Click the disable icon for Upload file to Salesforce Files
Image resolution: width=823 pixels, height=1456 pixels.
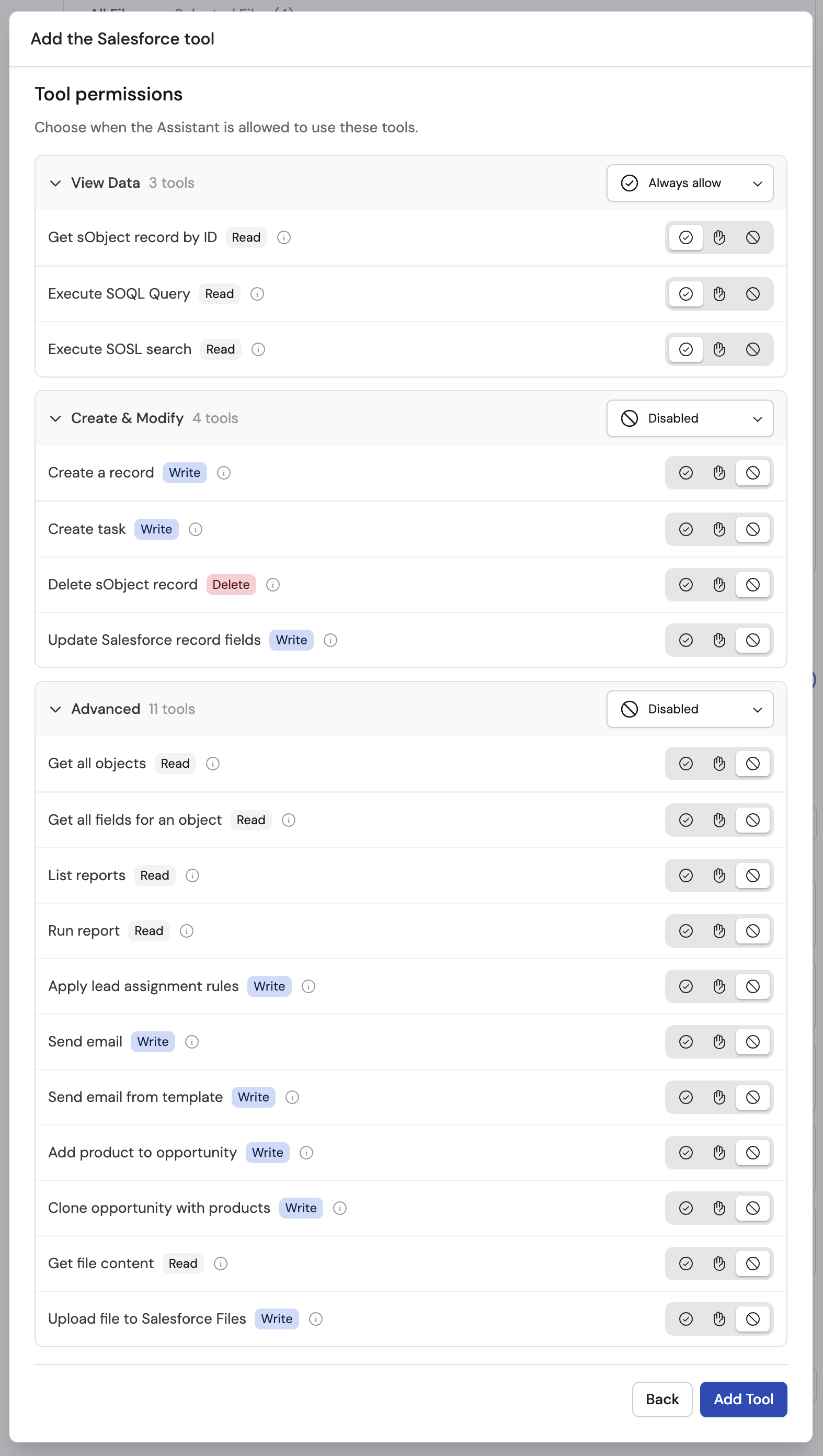752,1319
